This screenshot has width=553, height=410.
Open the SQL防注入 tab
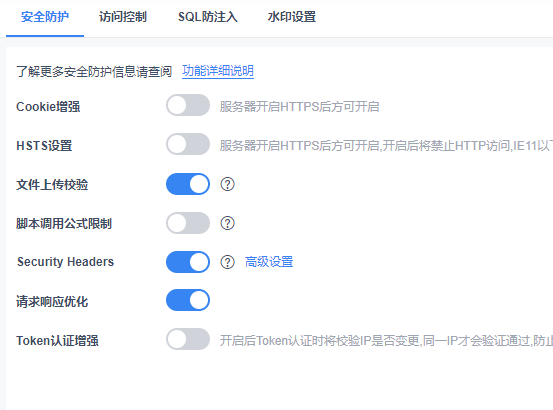pyautogui.click(x=208, y=17)
